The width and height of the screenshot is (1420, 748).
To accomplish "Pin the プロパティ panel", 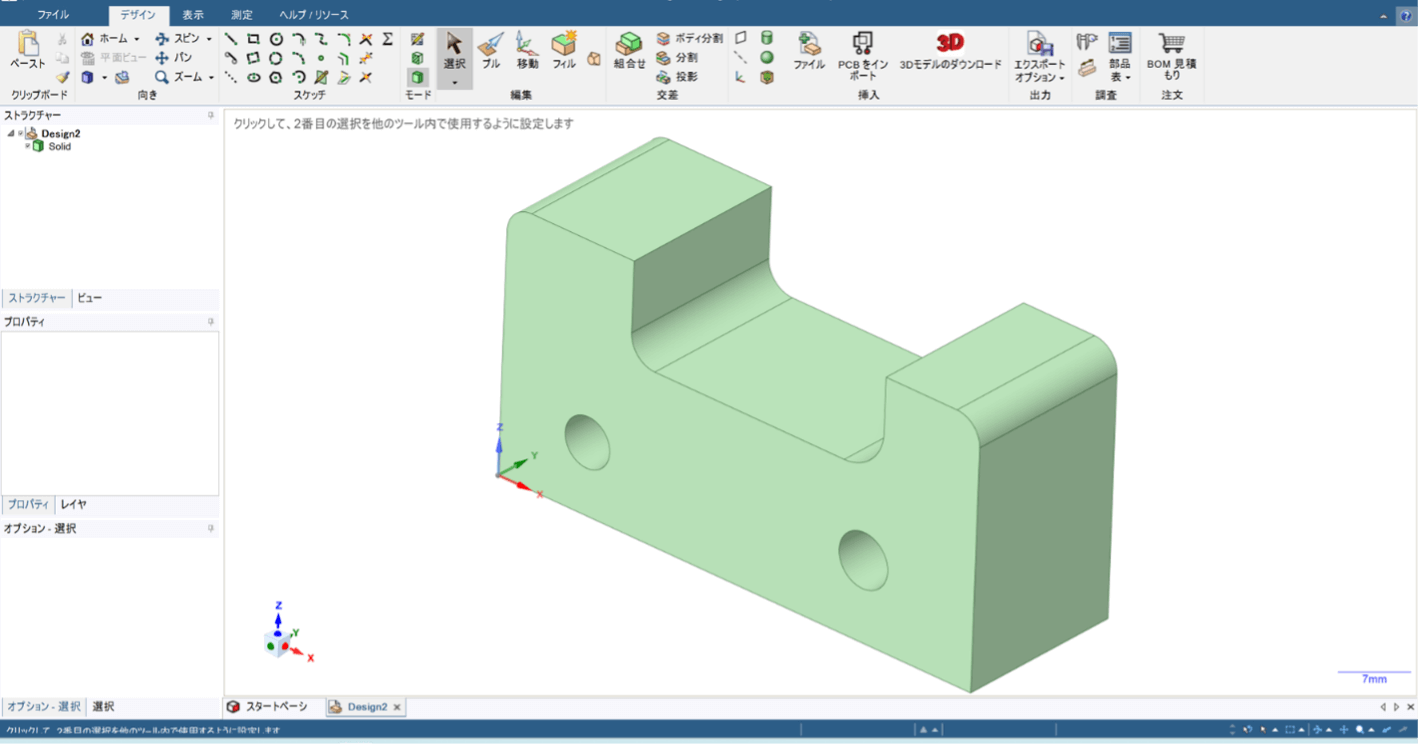I will click(211, 322).
